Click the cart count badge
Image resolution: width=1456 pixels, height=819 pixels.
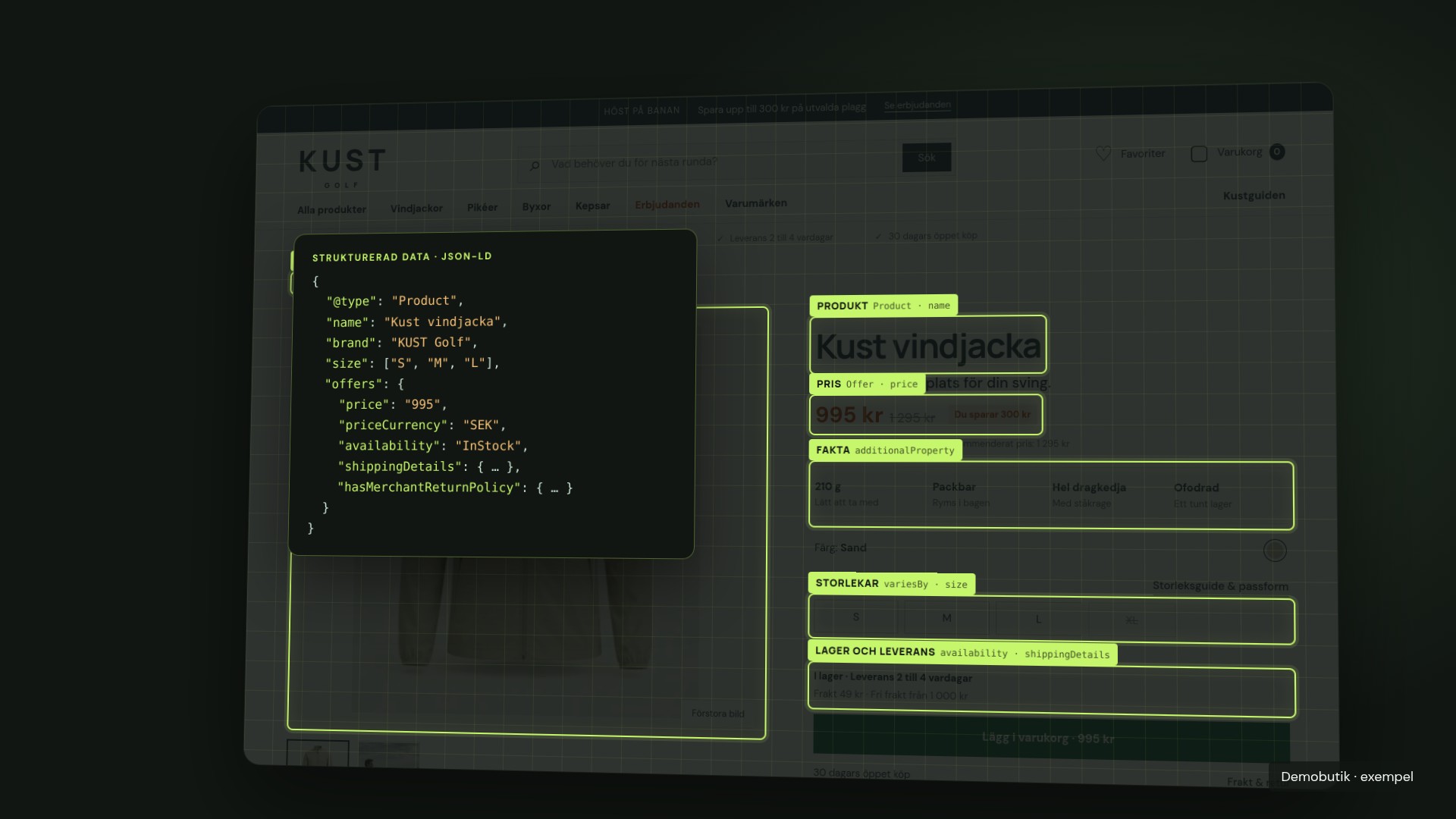1277,152
